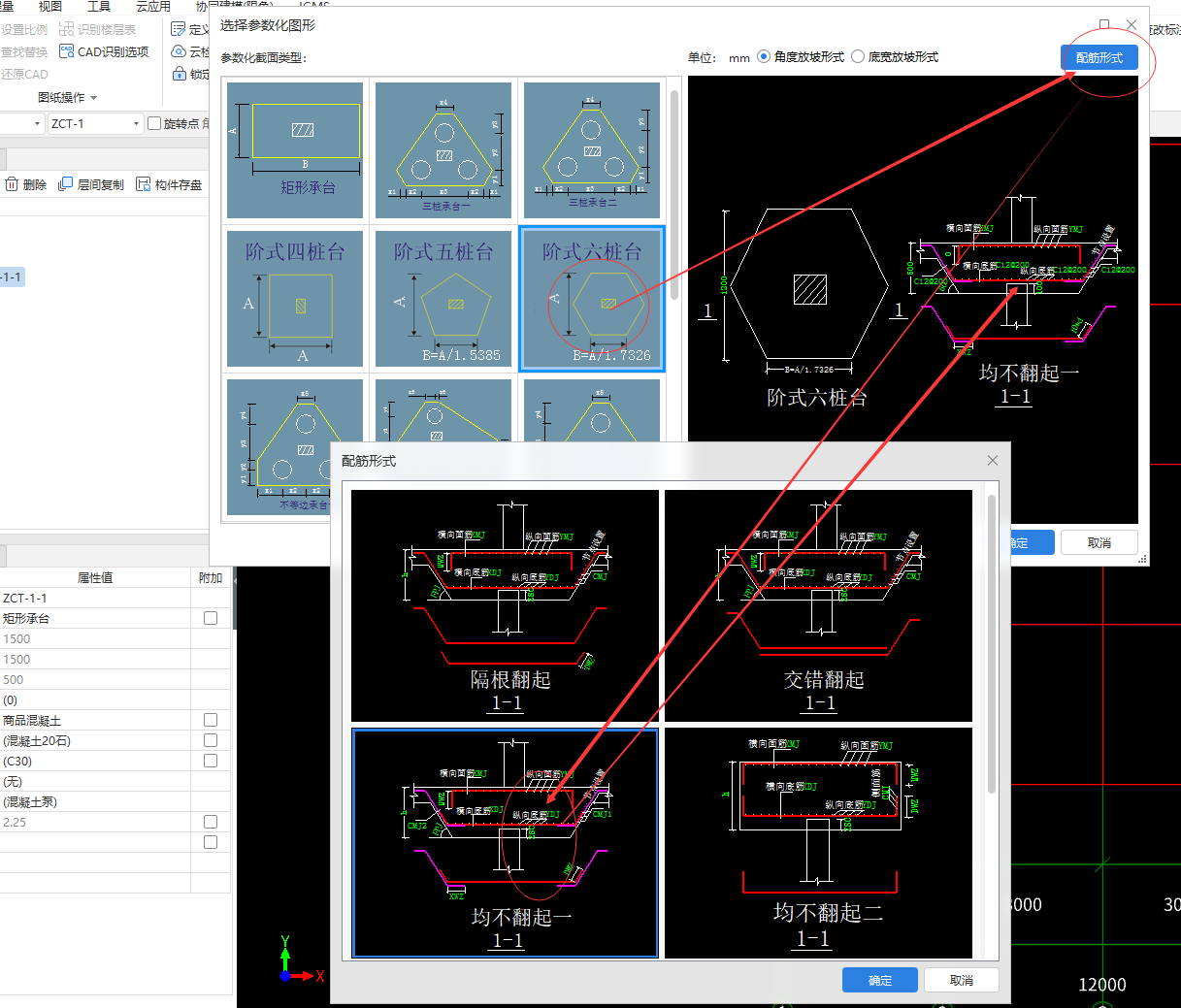Tick the 附加 checkbox for 商品混凝土
This screenshot has width=1181, height=1008.
pos(211,720)
